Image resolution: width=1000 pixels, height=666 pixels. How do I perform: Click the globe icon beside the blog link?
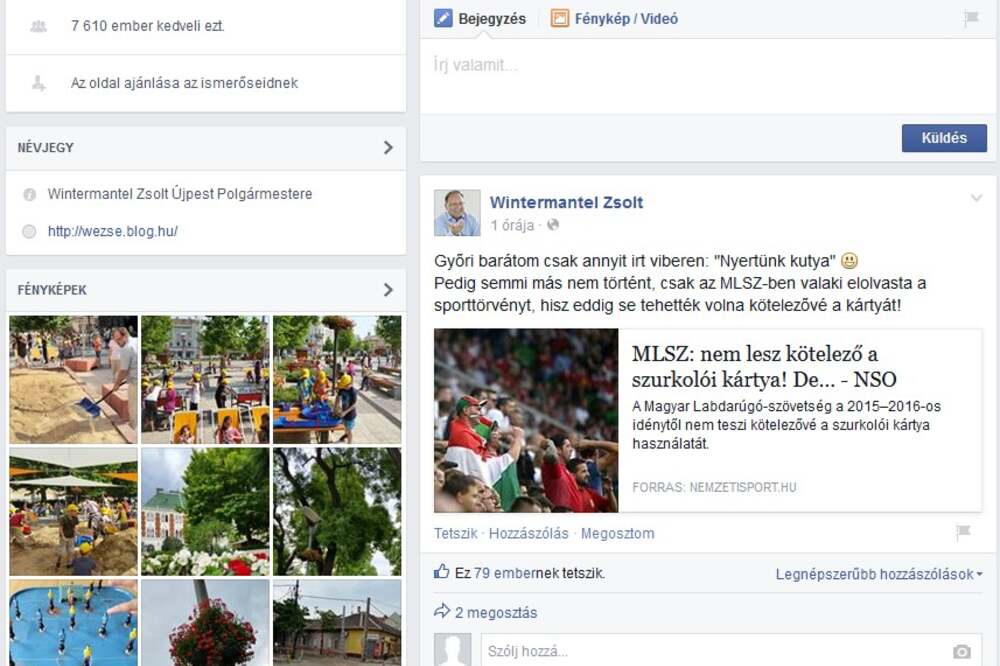point(29,232)
